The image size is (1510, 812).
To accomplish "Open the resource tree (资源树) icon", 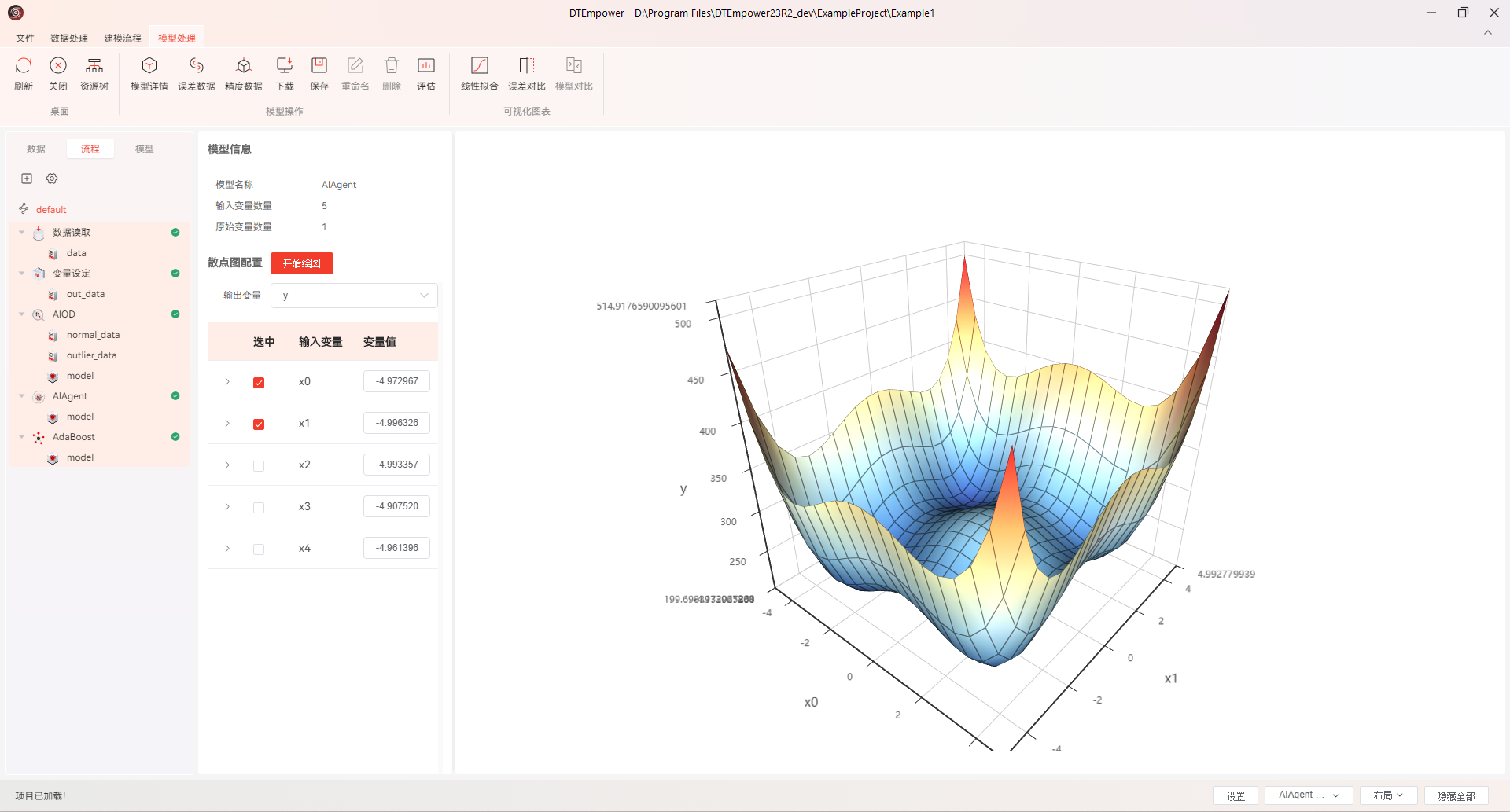I will point(94,66).
